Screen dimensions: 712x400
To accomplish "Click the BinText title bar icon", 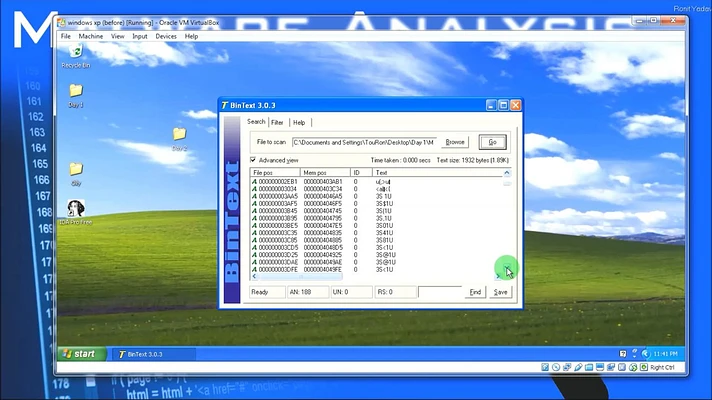I will pyautogui.click(x=225, y=105).
